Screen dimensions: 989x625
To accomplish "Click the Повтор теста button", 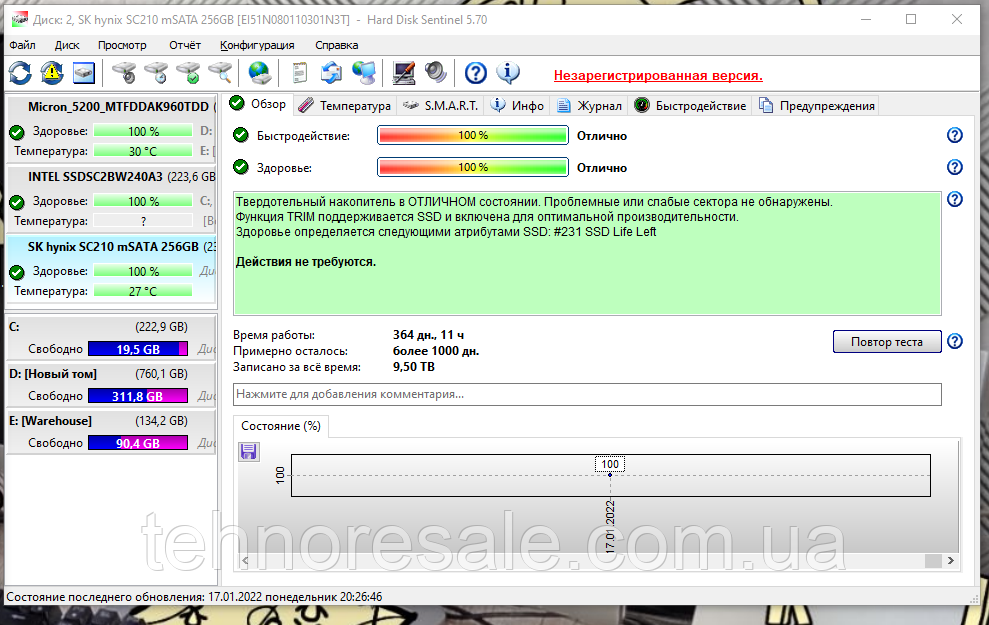I will pos(886,342).
